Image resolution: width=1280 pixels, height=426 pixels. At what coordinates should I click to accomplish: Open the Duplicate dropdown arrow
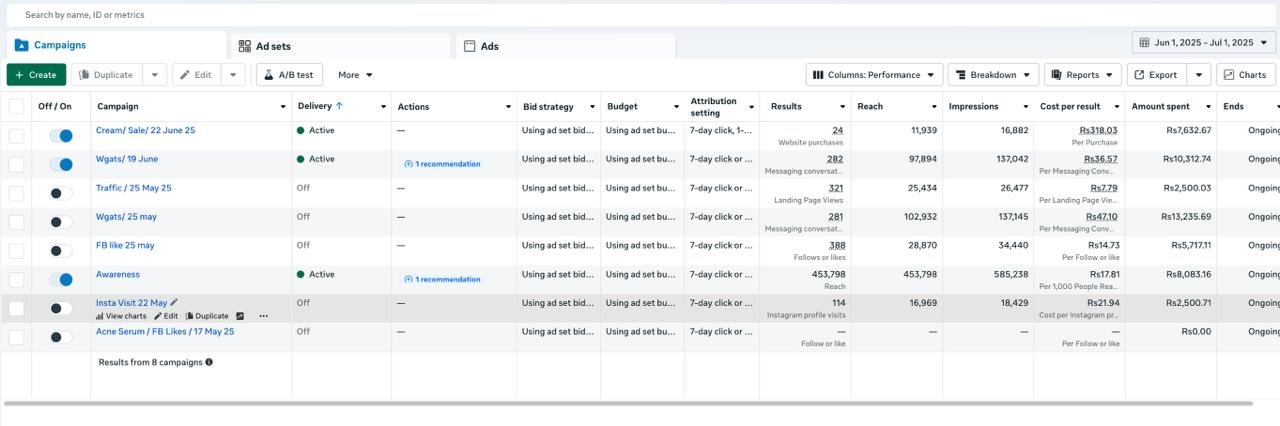point(154,75)
